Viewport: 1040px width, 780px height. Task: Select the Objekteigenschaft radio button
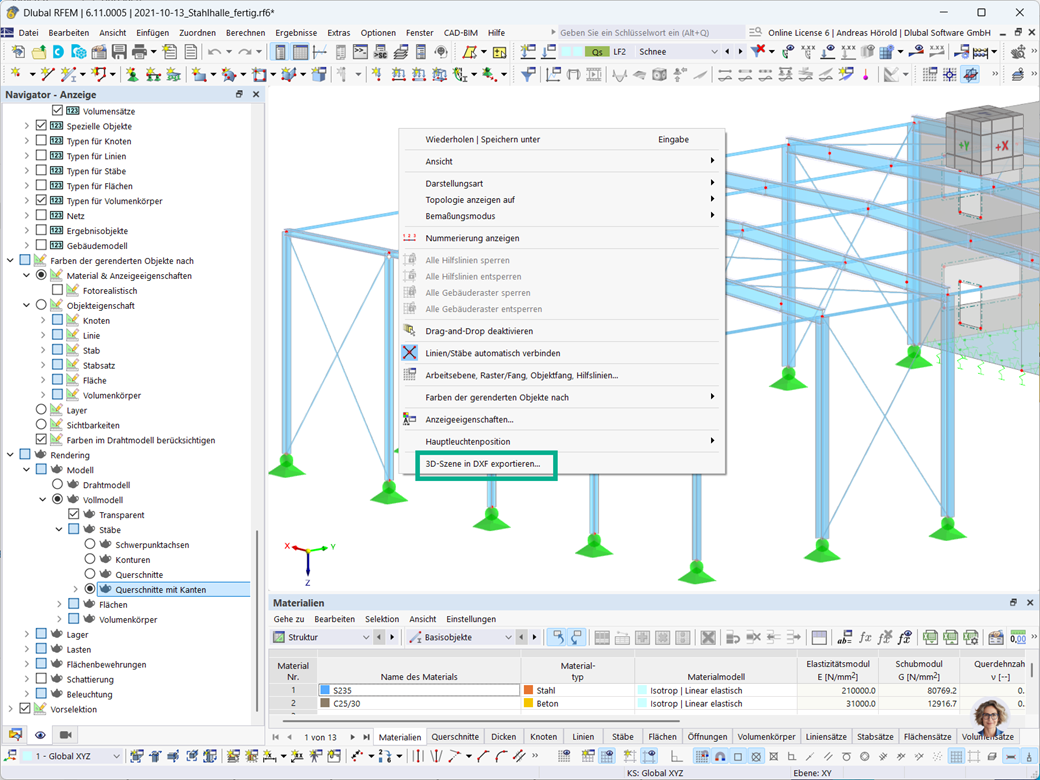coord(41,305)
